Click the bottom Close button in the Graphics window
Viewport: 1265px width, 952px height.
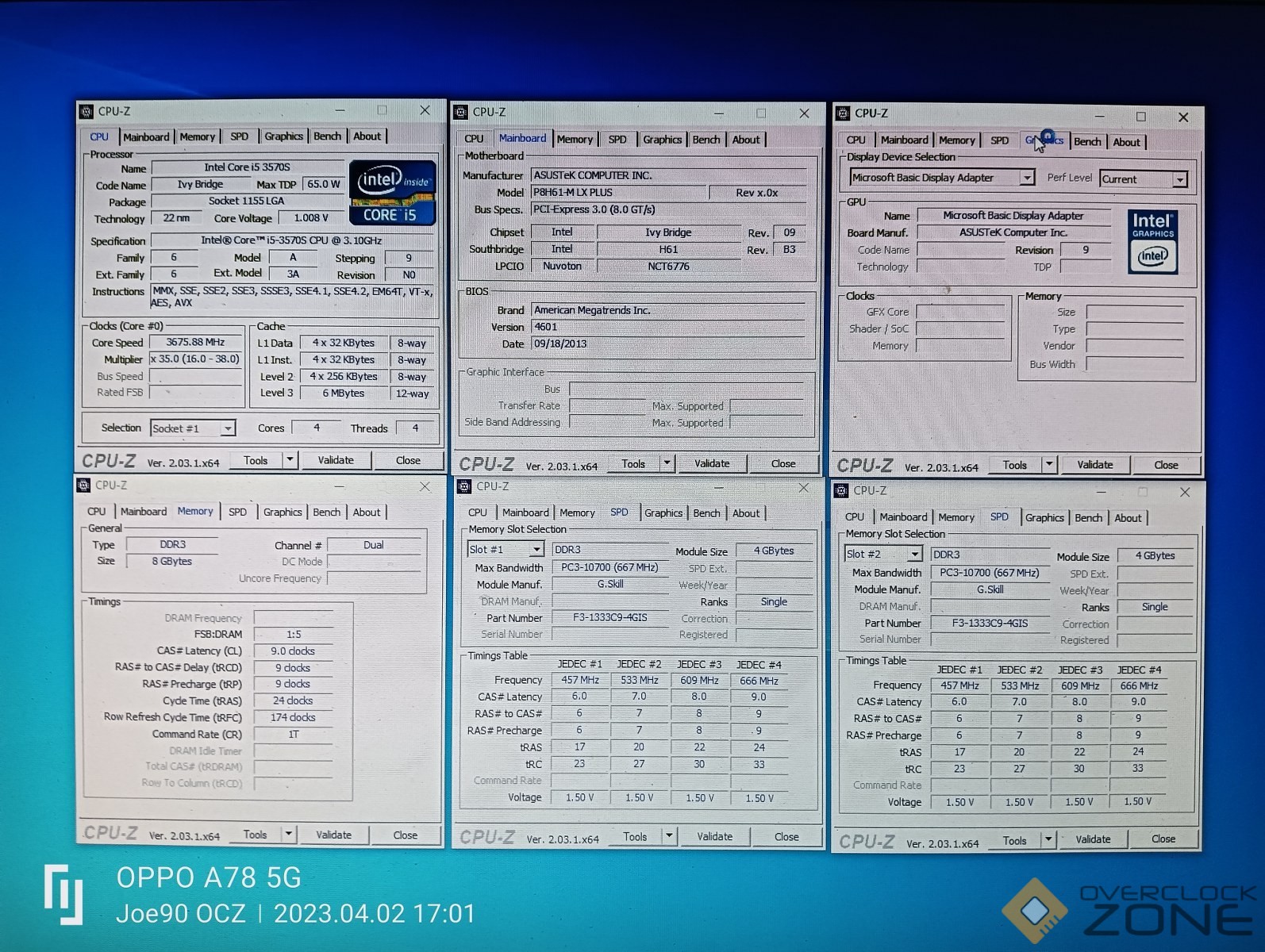pyautogui.click(x=1166, y=465)
